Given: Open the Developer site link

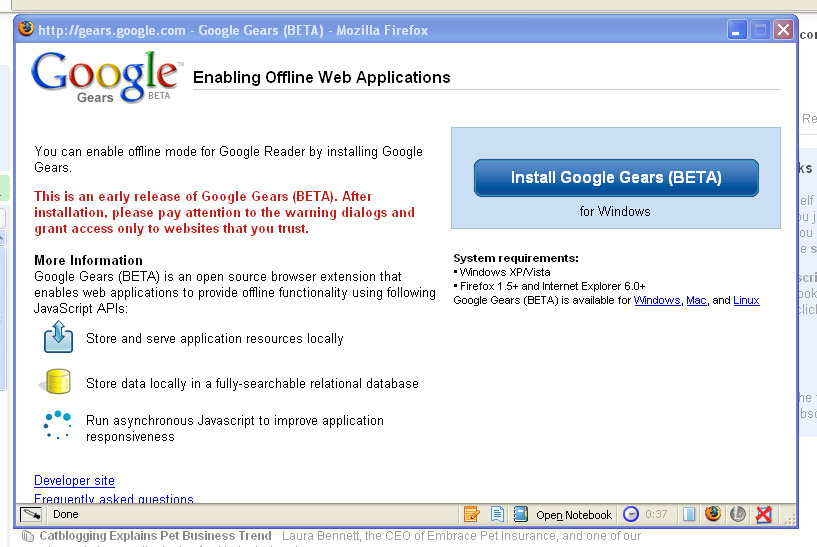Looking at the screenshot, I should click(x=74, y=480).
